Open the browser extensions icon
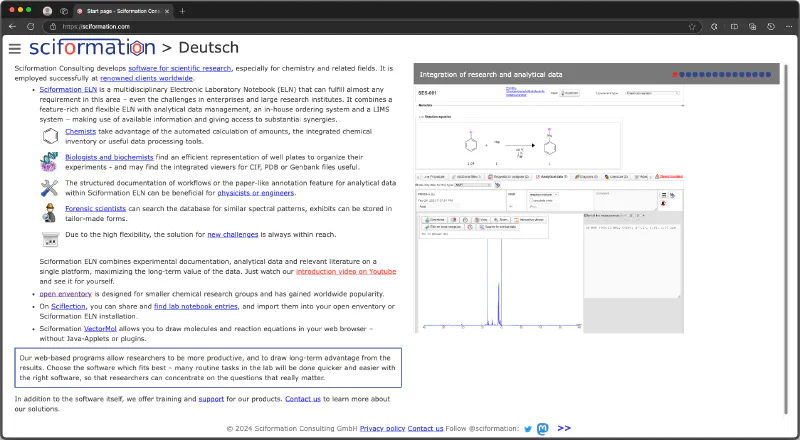This screenshot has height=440, width=800. click(x=714, y=27)
